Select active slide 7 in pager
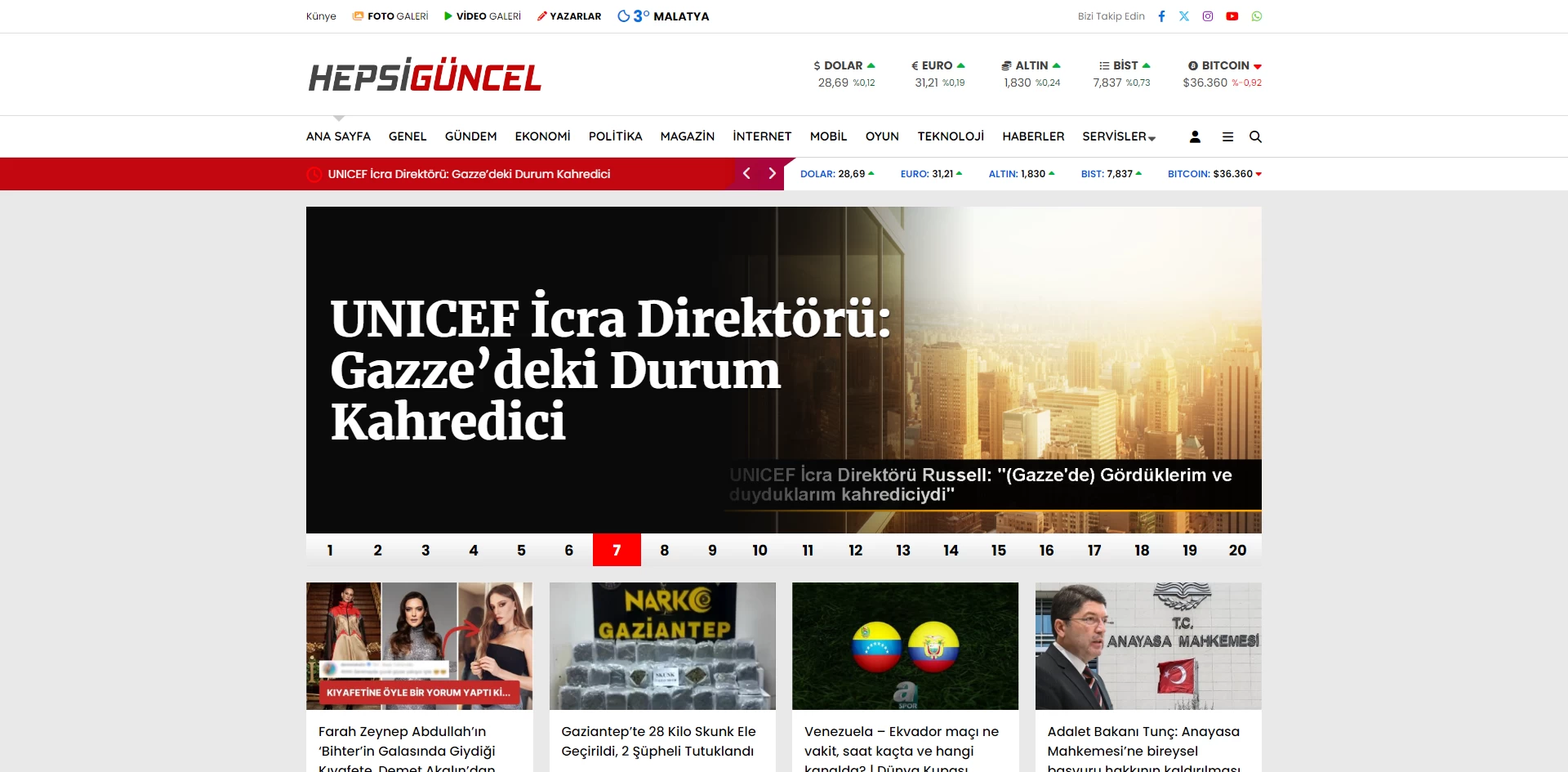Viewport: 1568px width, 772px height. 617,550
